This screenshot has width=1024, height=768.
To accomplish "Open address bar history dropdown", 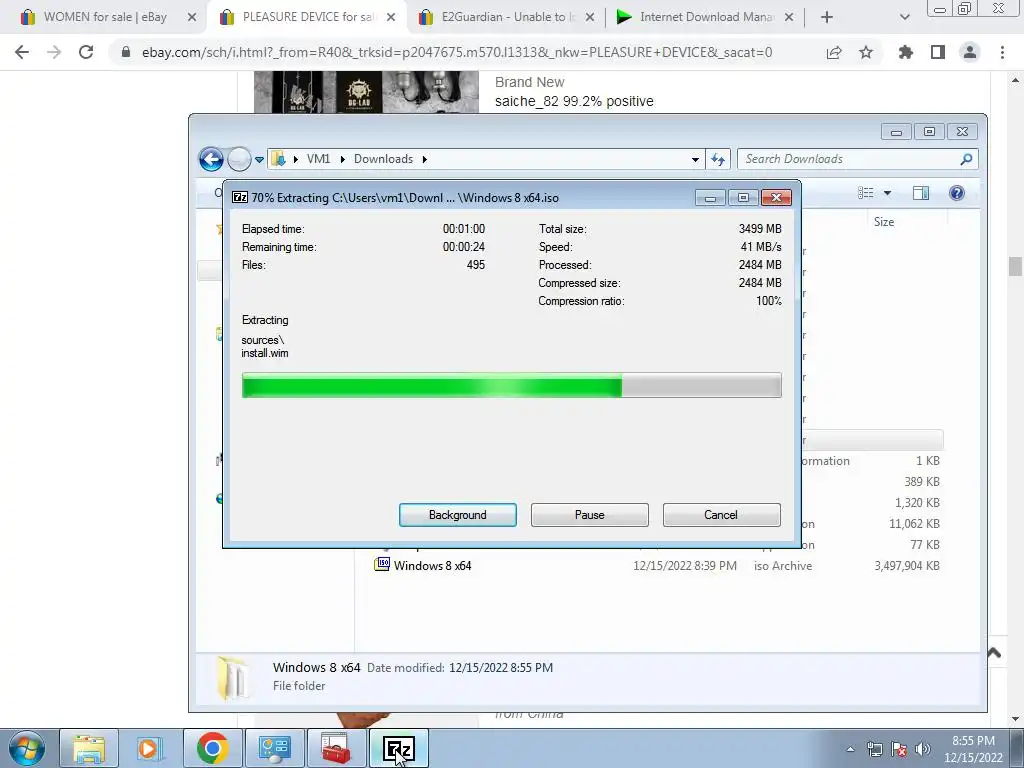I will point(695,159).
